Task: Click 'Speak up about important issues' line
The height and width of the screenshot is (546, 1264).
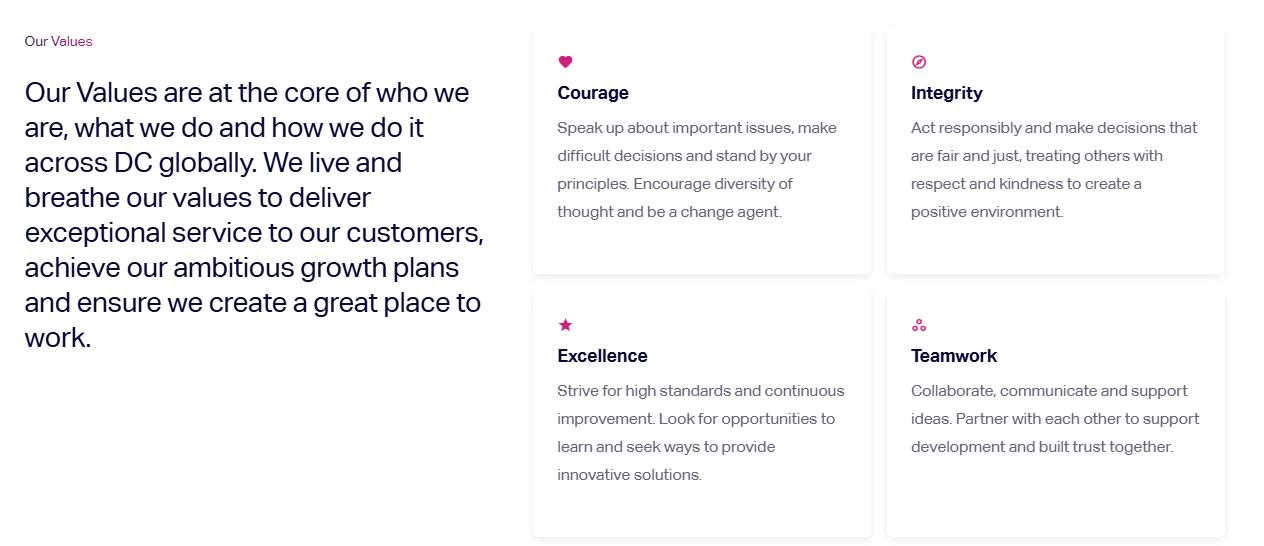Action: pos(697,128)
